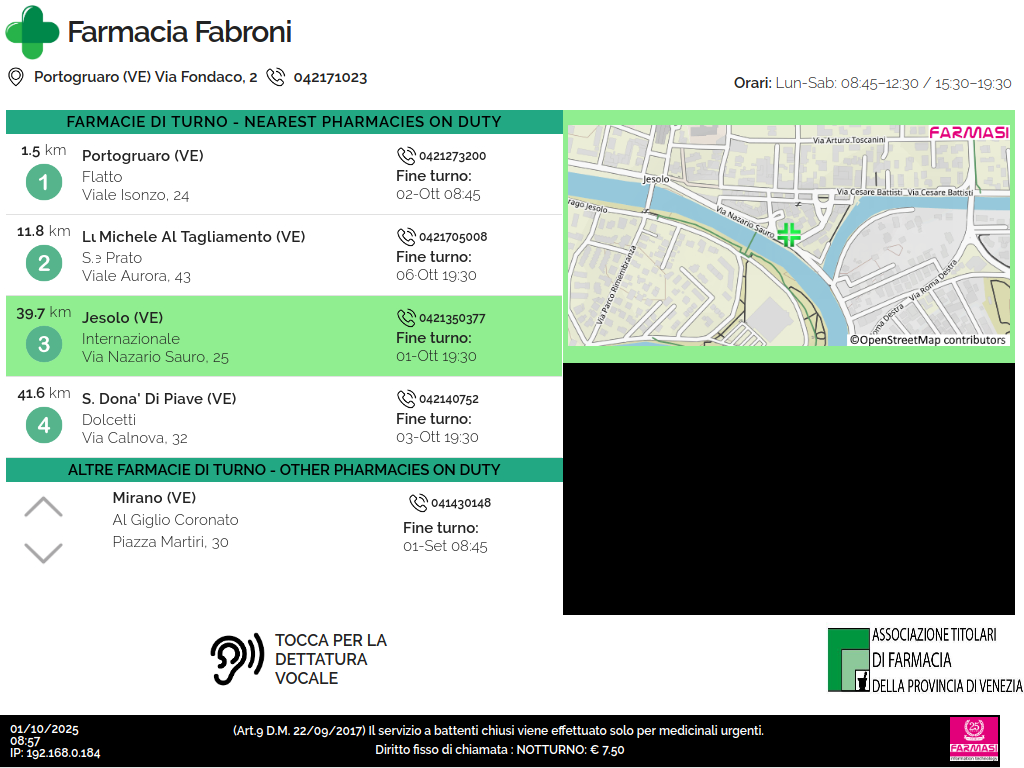Screen dimensions: 1024x768
Task: Click Associazione Titolari di Farmacia logo
Action: (924, 660)
